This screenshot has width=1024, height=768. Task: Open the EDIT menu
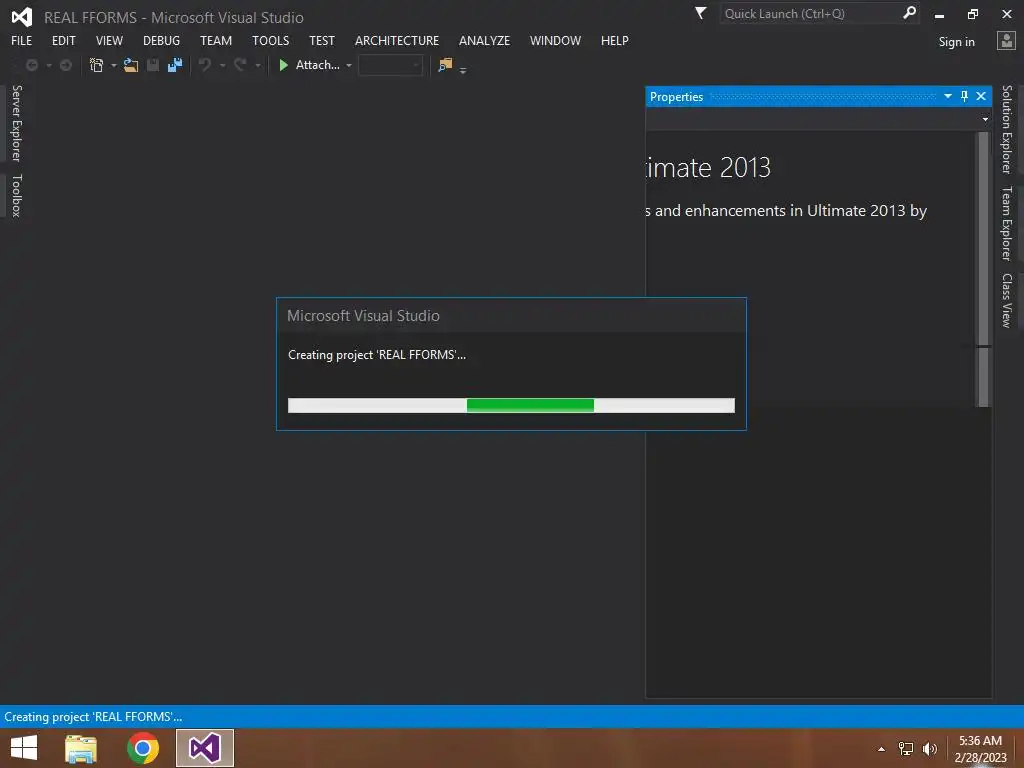[x=63, y=40]
